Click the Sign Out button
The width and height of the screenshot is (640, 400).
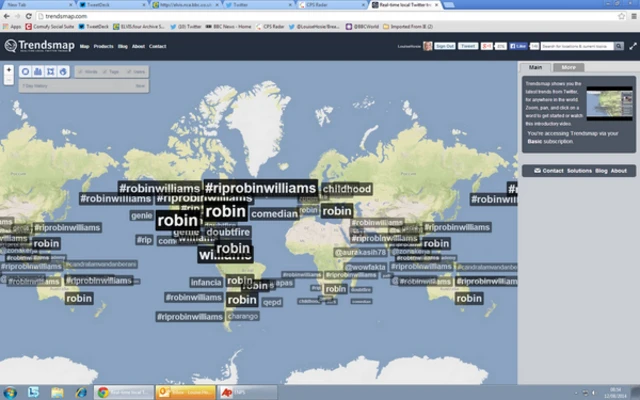pyautogui.click(x=445, y=46)
